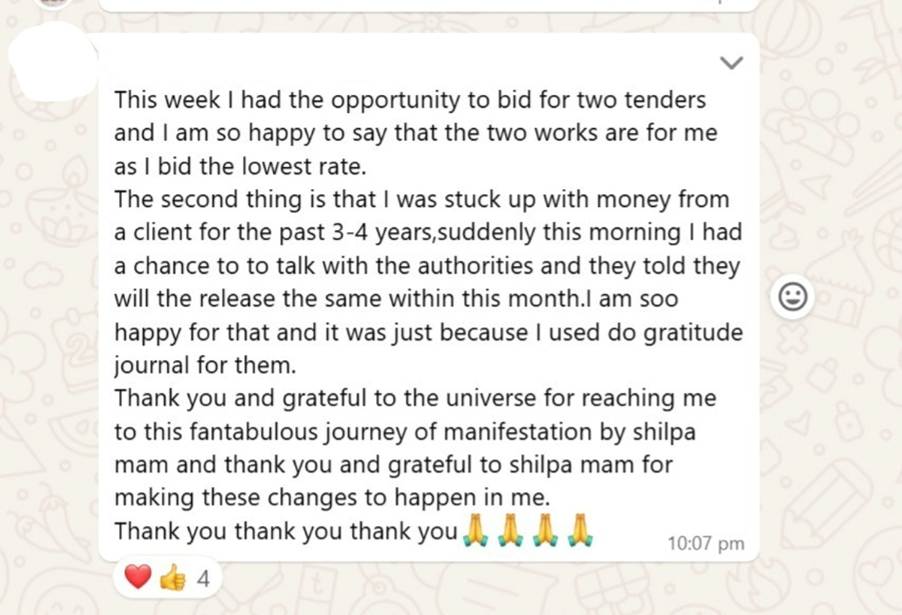This screenshot has height=615, width=902.
Task: Click the line starting "This week I had"
Action: pyautogui.click(x=409, y=100)
